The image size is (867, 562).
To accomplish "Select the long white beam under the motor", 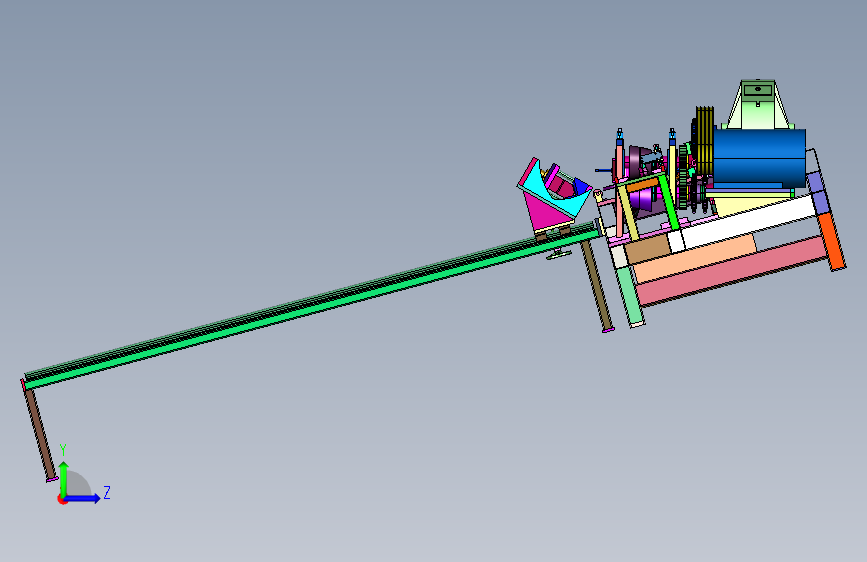I will 749,221.
